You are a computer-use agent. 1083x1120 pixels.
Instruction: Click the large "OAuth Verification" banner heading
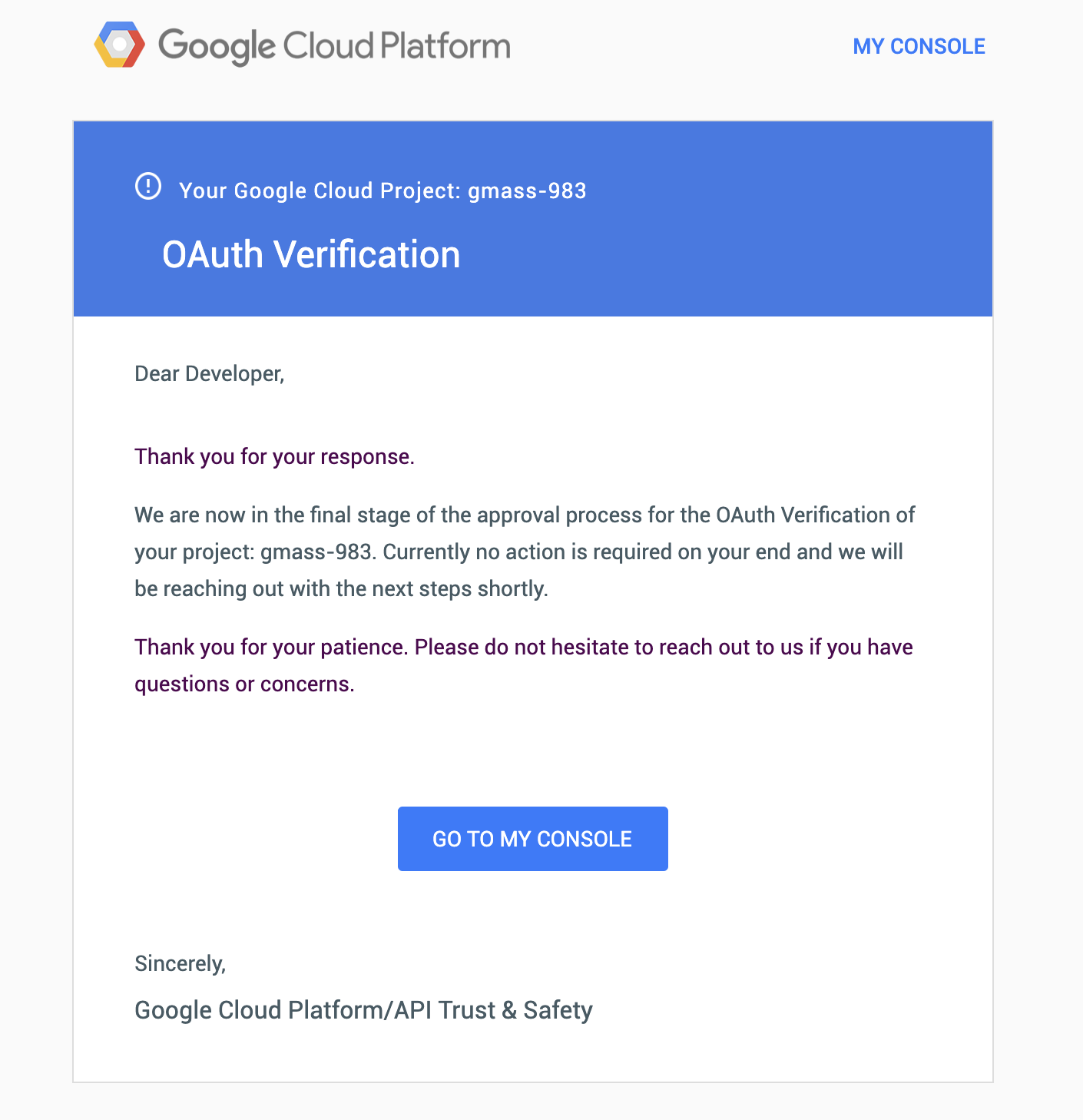311,255
